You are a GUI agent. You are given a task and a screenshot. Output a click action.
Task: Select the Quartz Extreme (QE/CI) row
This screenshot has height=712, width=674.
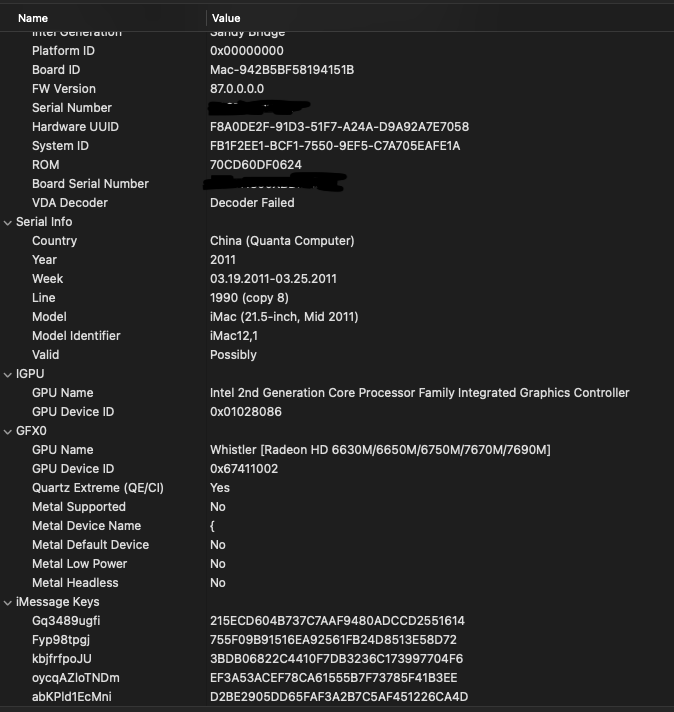pos(97,488)
